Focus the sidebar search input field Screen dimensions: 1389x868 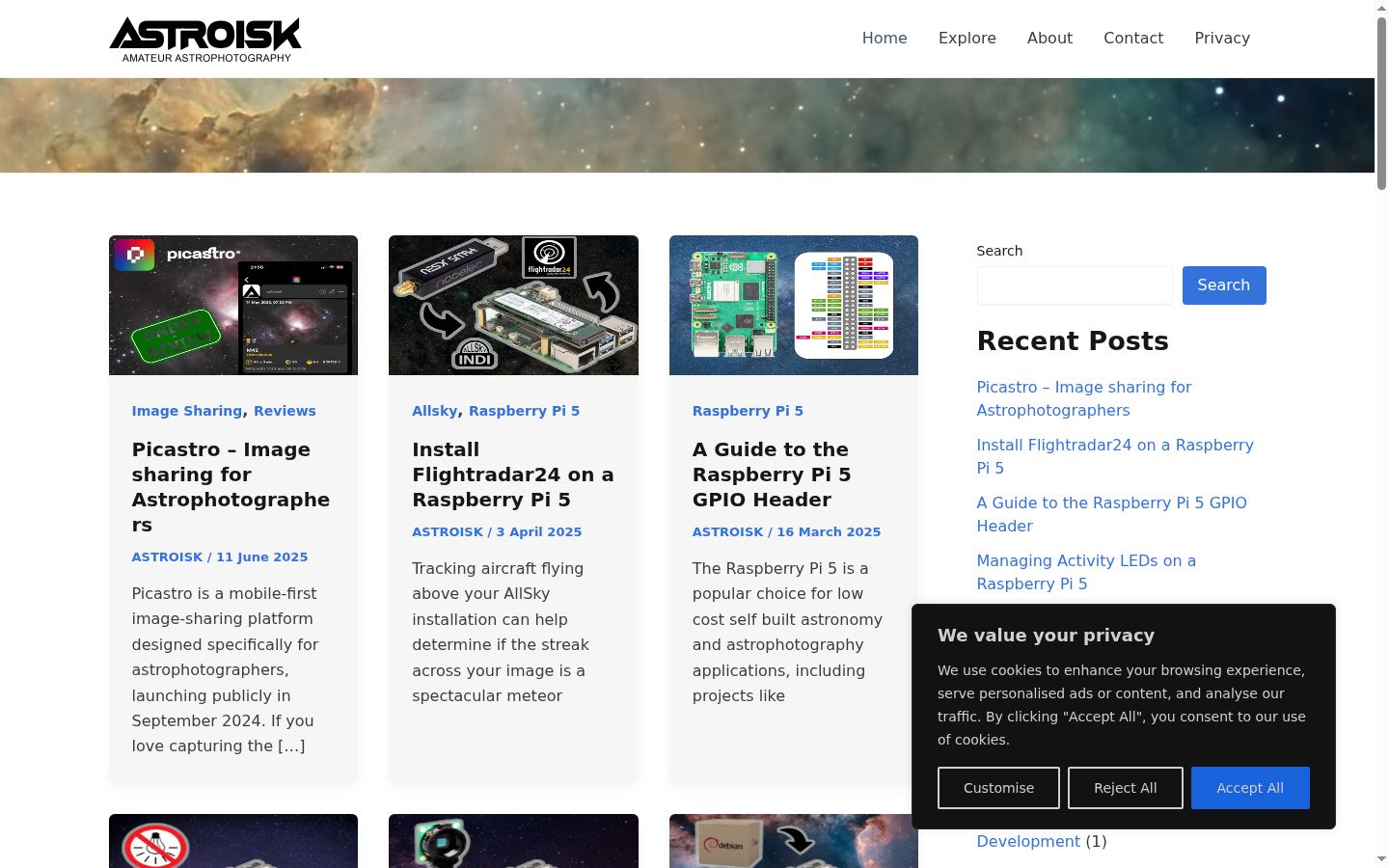pyautogui.click(x=1075, y=285)
